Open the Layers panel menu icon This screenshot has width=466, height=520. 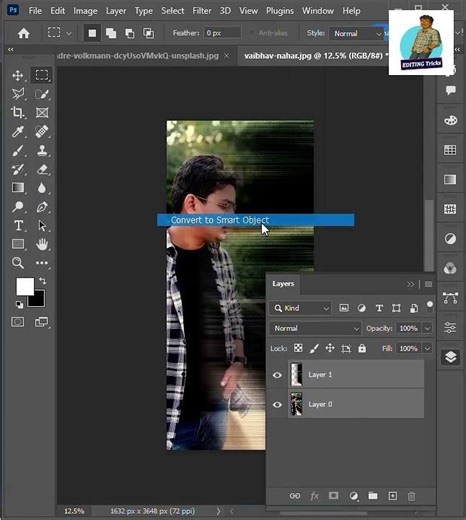(x=428, y=284)
